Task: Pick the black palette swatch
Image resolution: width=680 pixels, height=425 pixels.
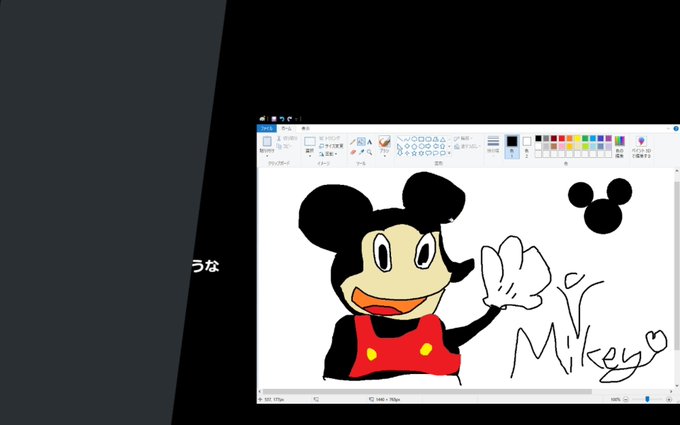Action: click(538, 138)
